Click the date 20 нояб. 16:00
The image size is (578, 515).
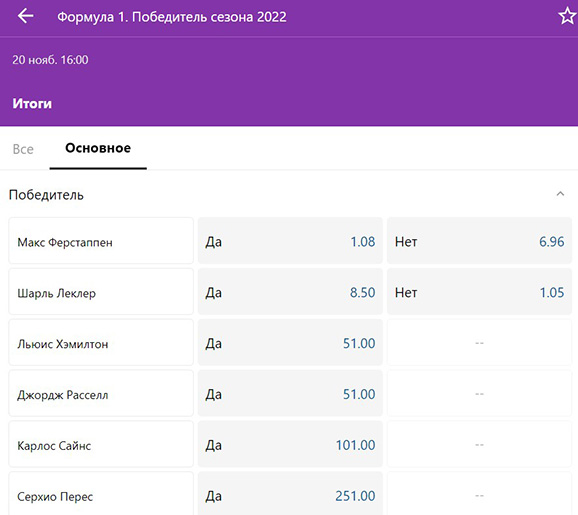tap(51, 60)
